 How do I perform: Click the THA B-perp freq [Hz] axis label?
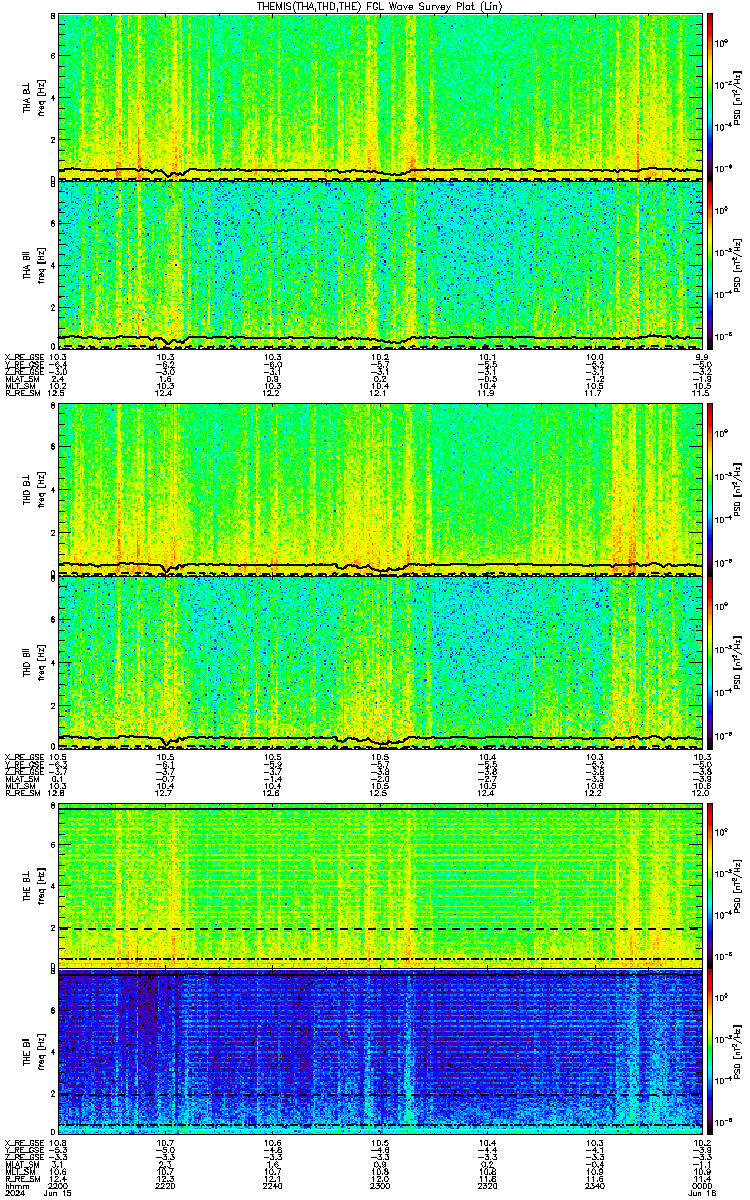pos(39,97)
